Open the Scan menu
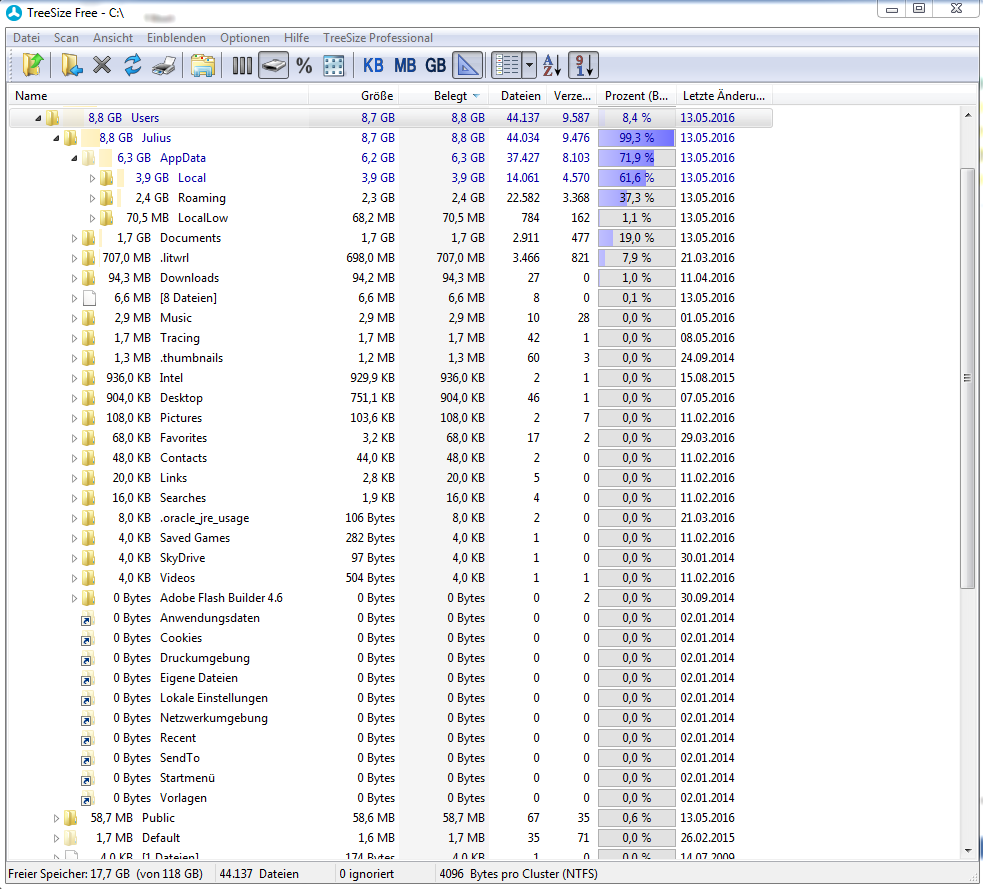This screenshot has width=983, height=889. 66,38
